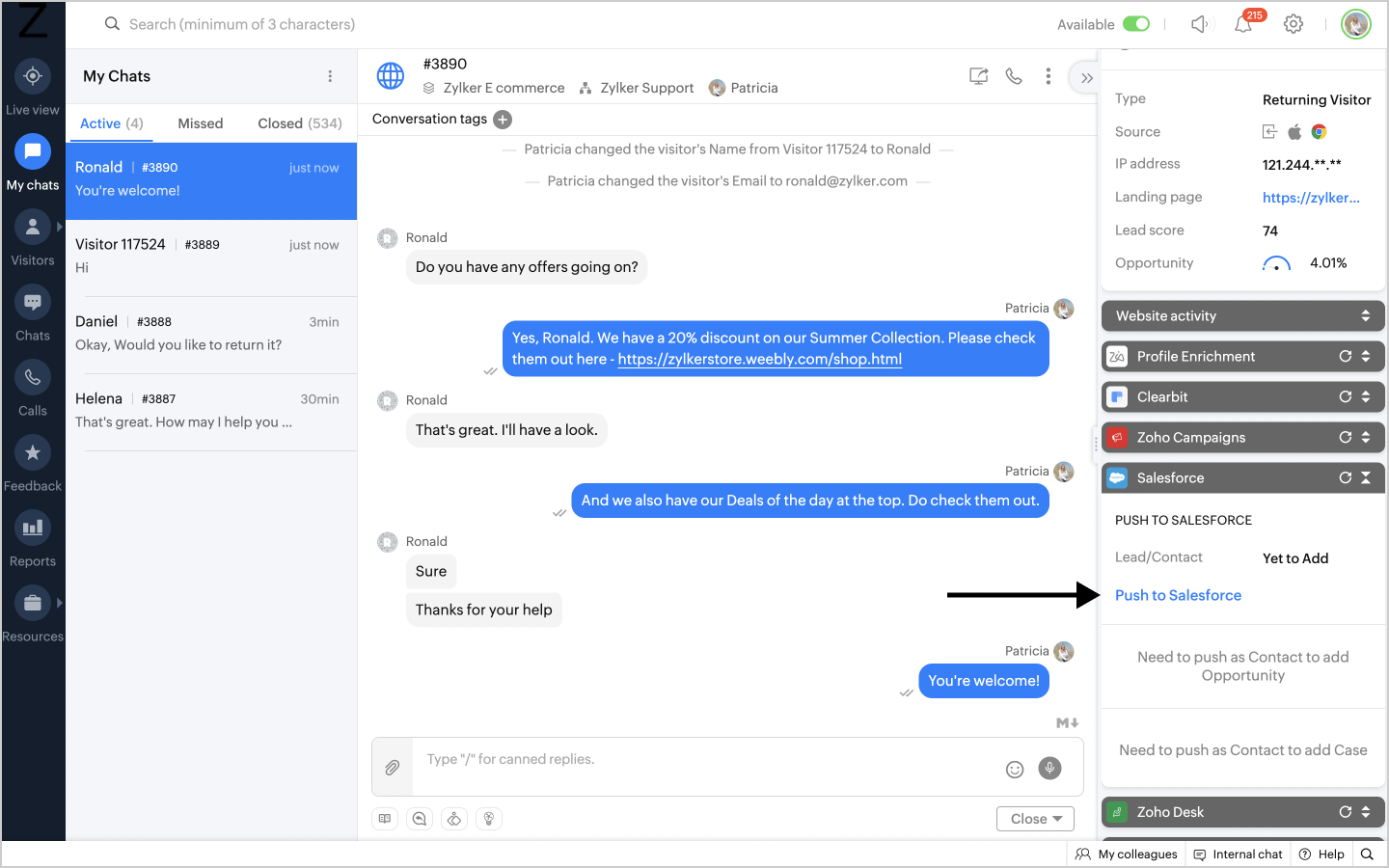Click the search magnifier in bottom bar
1389x868 pixels.
click(1367, 854)
